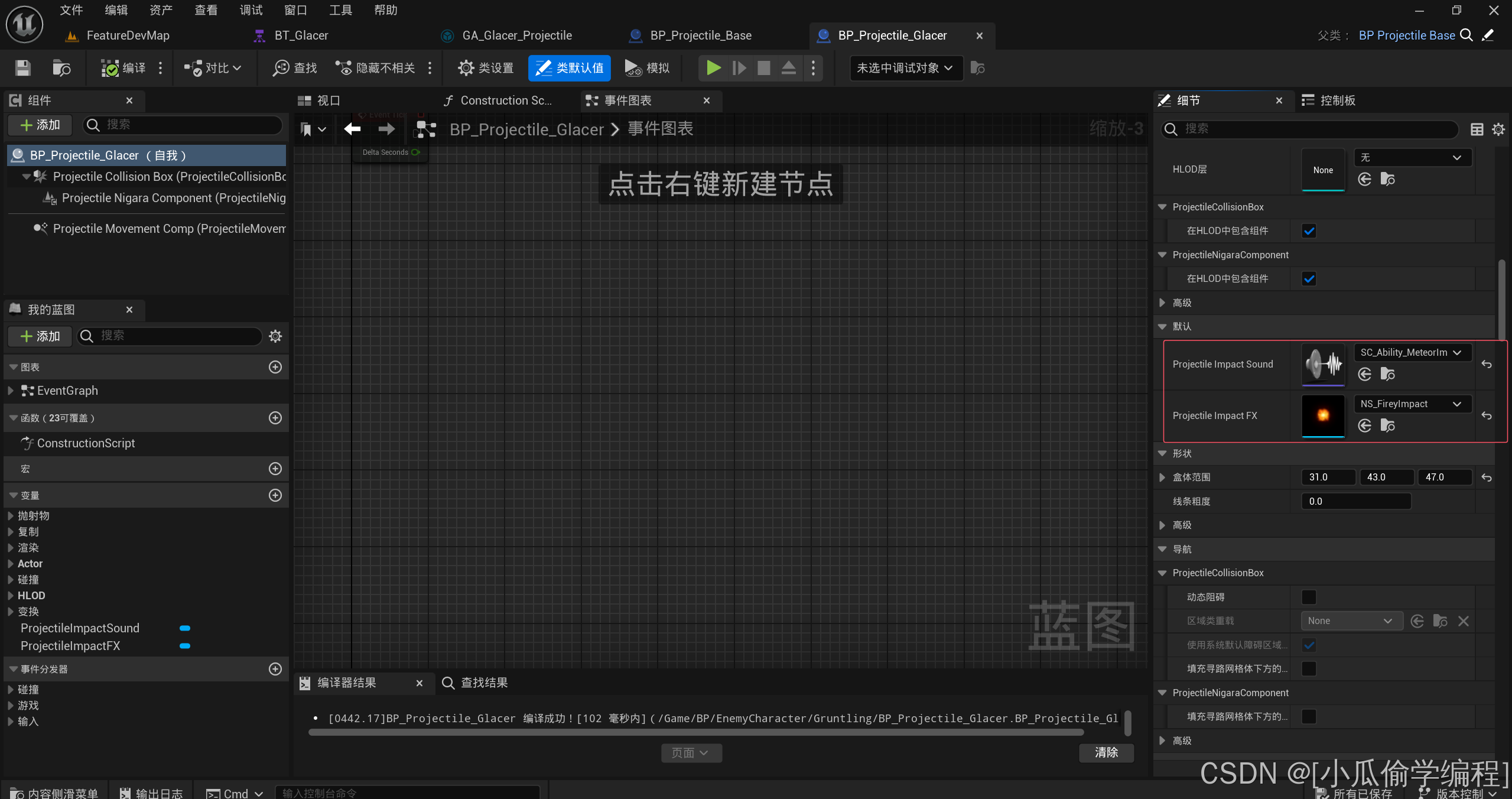1512x799 pixels.
Task: Add a new variable with plus icon
Action: pos(275,495)
